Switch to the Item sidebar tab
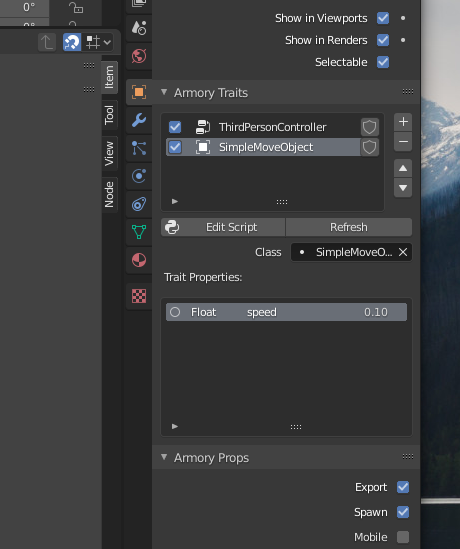The width and height of the screenshot is (460, 549). pos(109,77)
